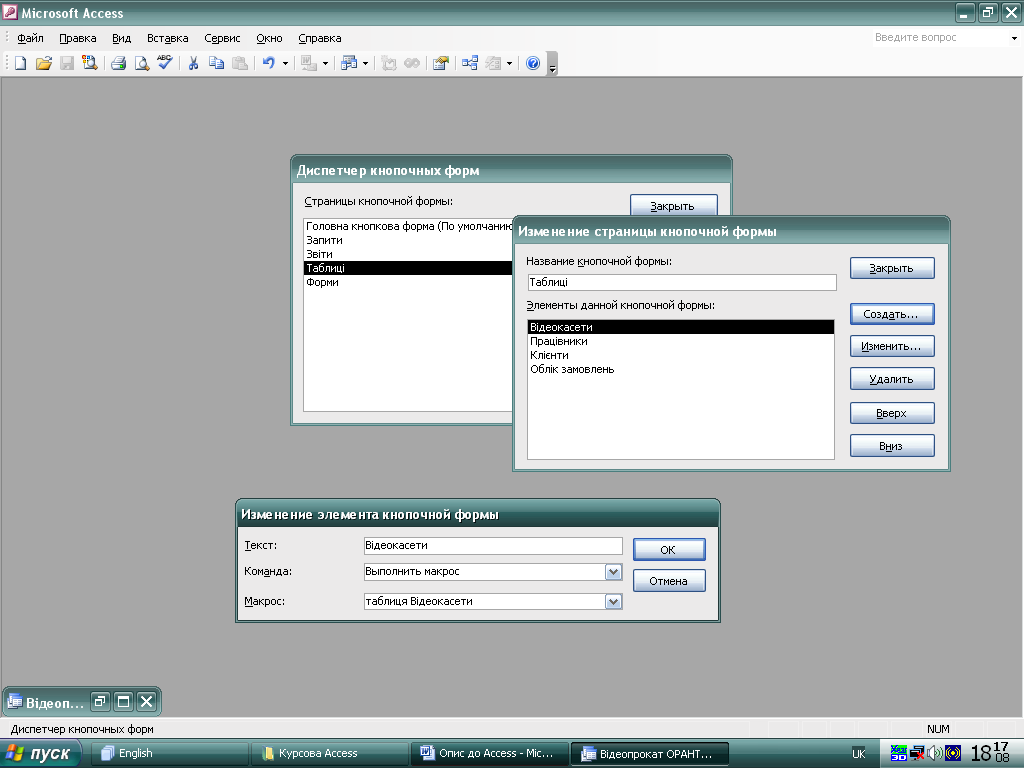Click the Cut scissors icon

pos(193,63)
